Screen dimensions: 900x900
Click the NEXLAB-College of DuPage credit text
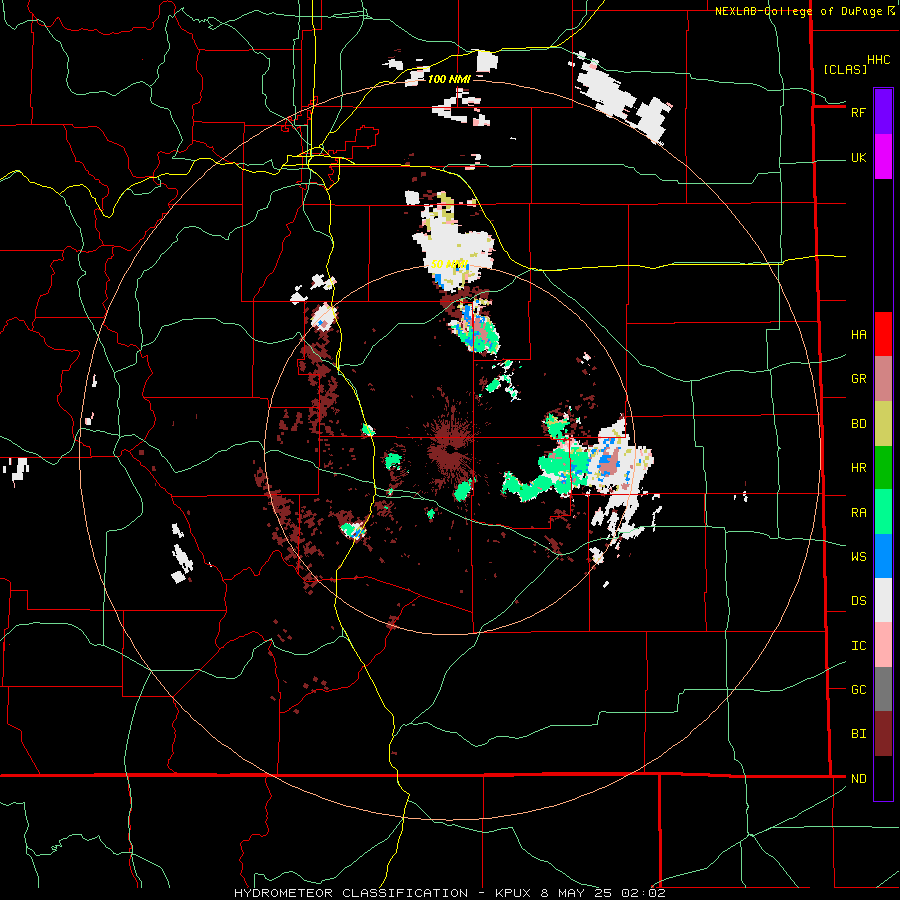tap(798, 11)
